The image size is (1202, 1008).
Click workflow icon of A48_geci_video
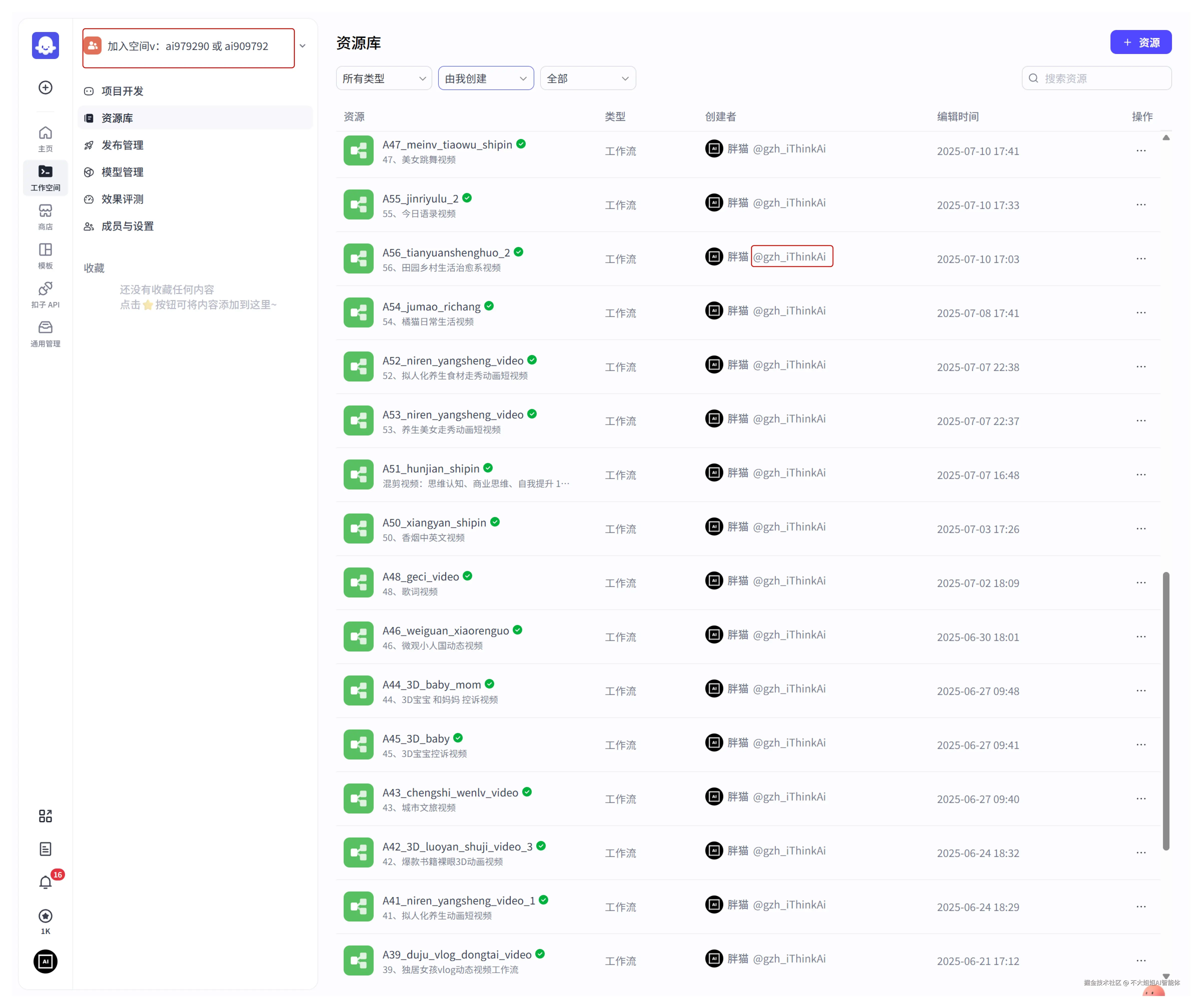pos(358,582)
